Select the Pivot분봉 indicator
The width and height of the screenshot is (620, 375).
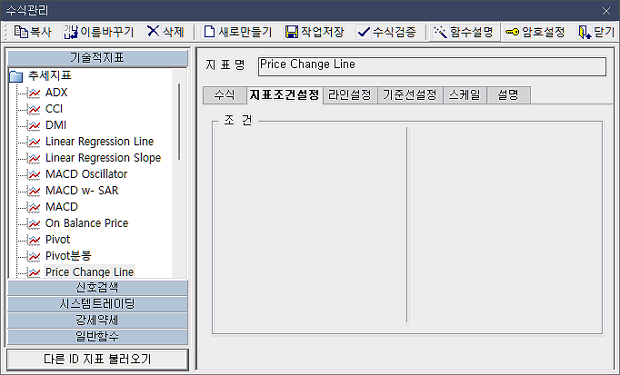point(68,256)
